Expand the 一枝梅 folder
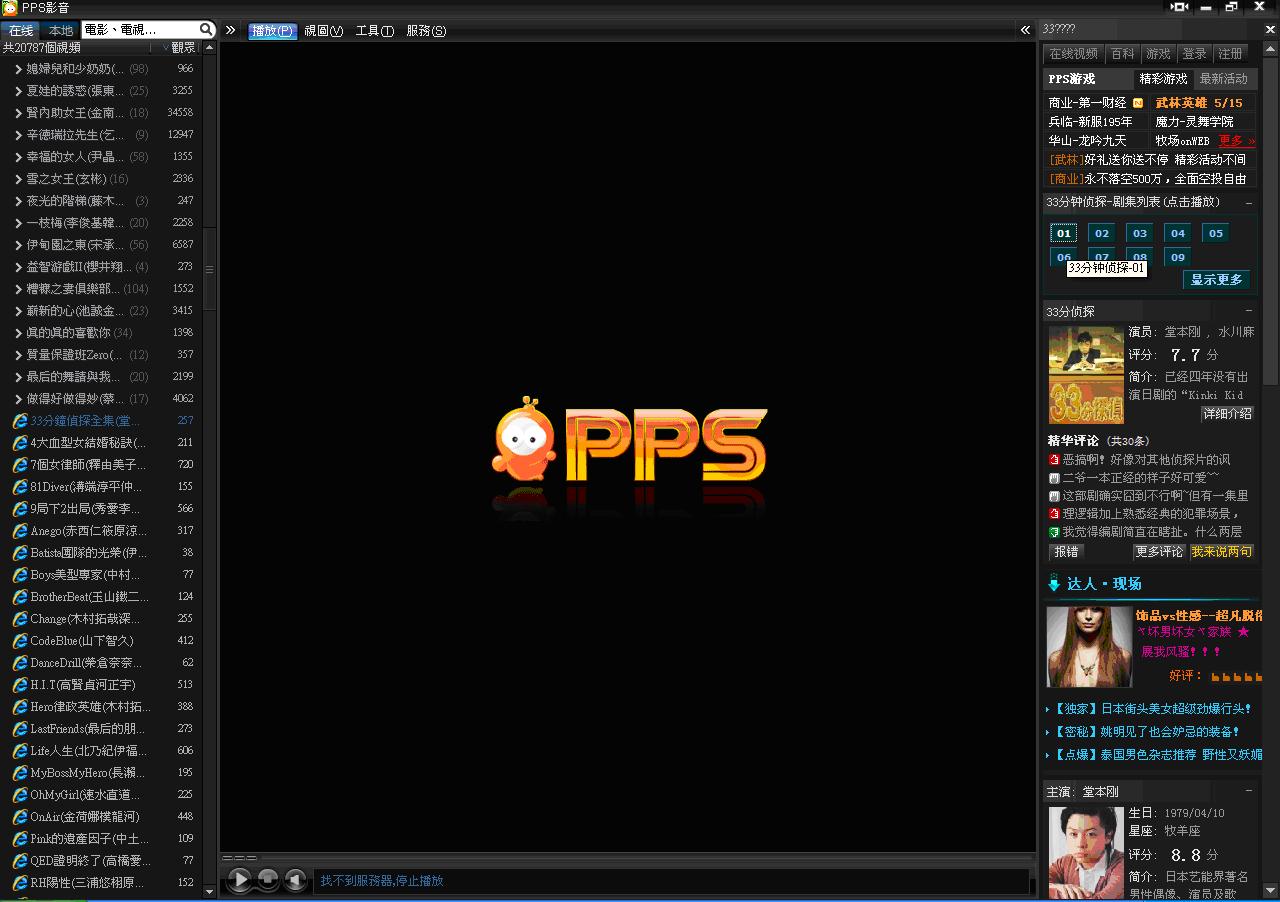Screen dimensions: 1280x902 (18, 223)
